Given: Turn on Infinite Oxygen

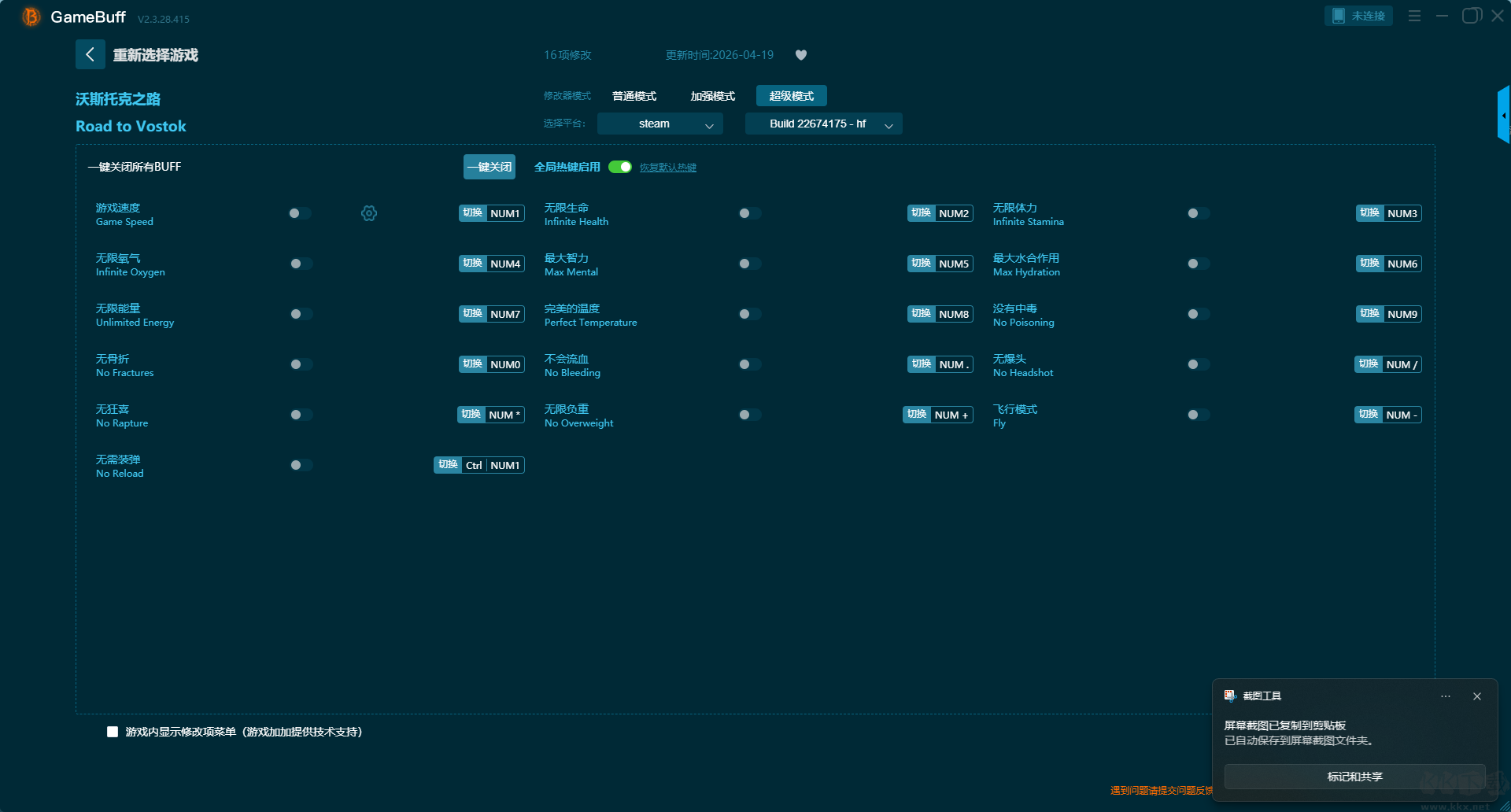Looking at the screenshot, I should point(300,264).
